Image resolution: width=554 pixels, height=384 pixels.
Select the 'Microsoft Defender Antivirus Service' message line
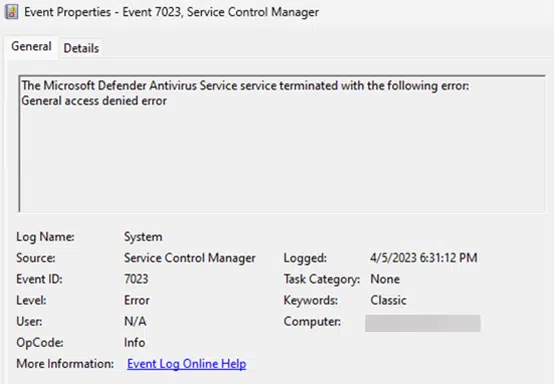pos(245,86)
